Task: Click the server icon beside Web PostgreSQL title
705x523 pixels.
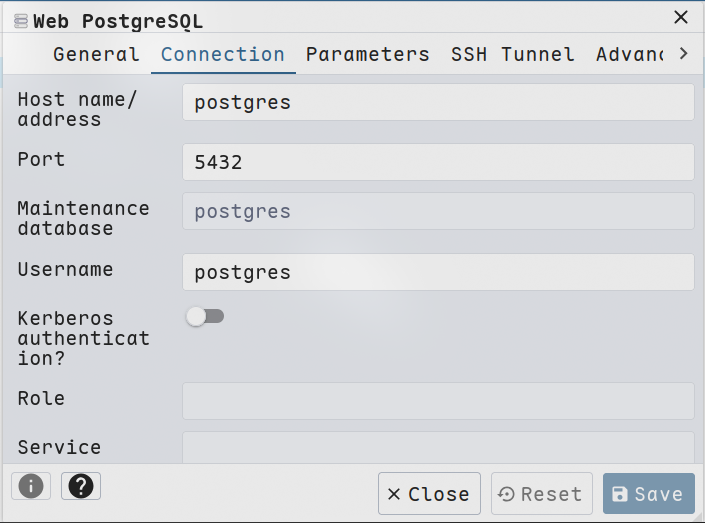Action: pos(21,20)
